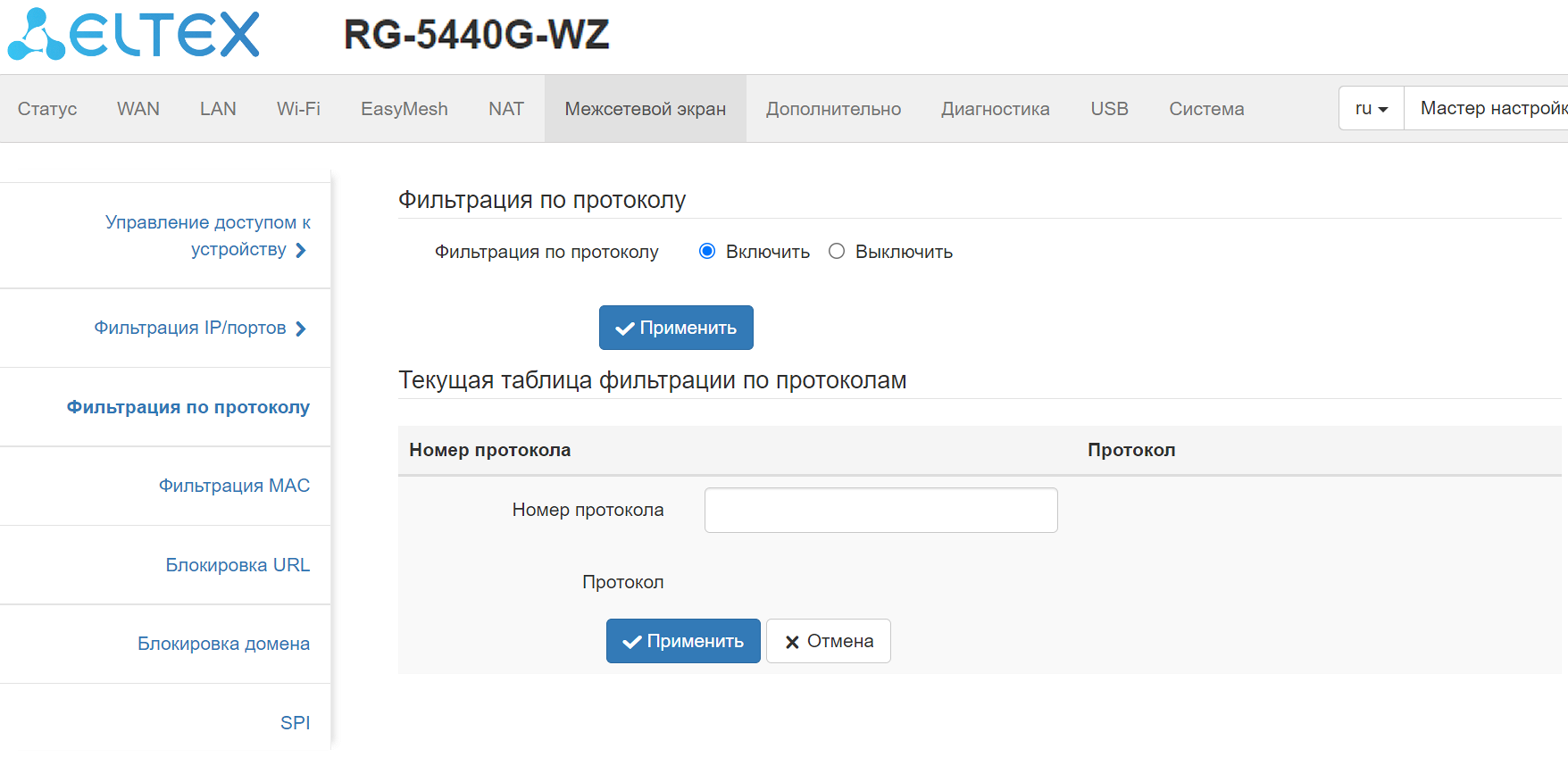Click the upper Применить button under filtering toggle

tap(676, 328)
